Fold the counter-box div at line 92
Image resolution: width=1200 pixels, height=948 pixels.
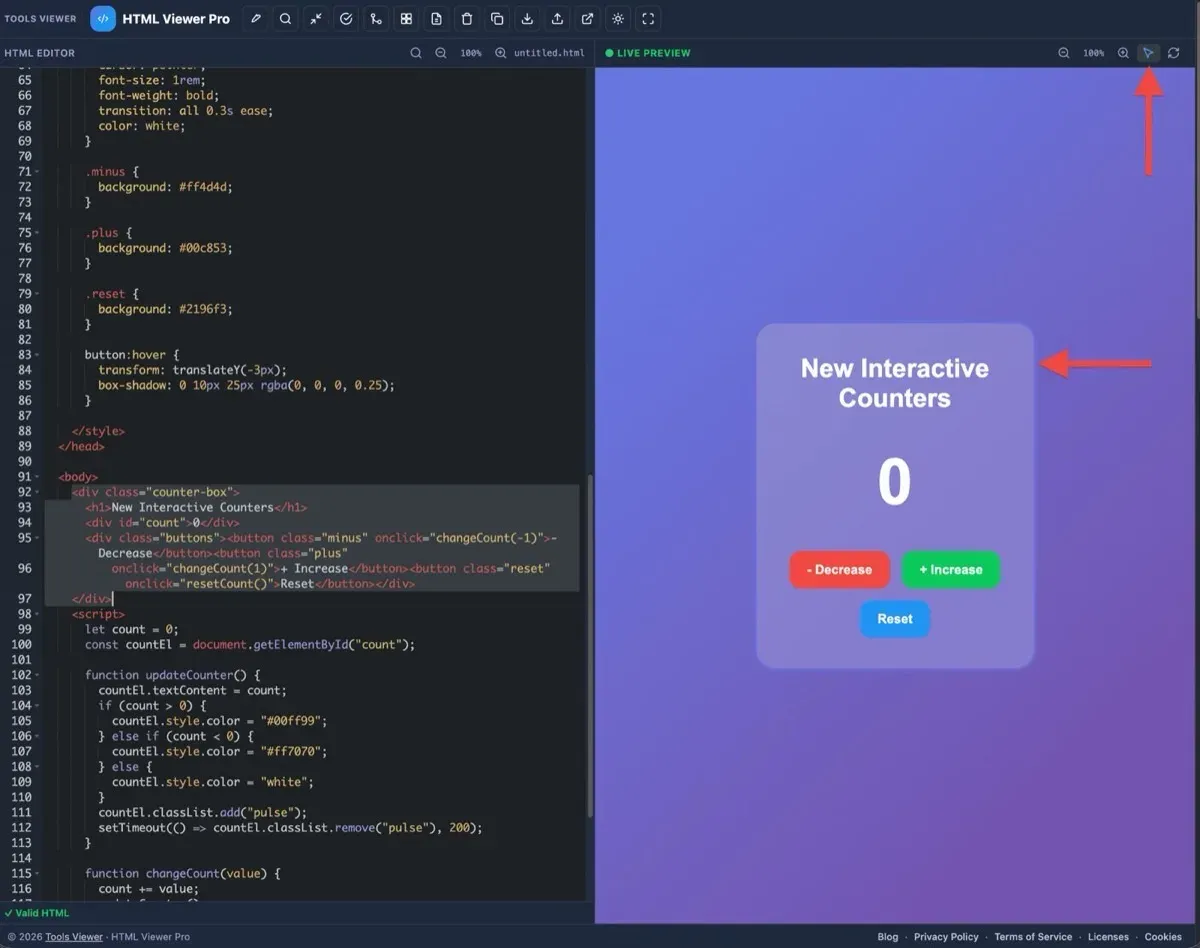pos(38,492)
